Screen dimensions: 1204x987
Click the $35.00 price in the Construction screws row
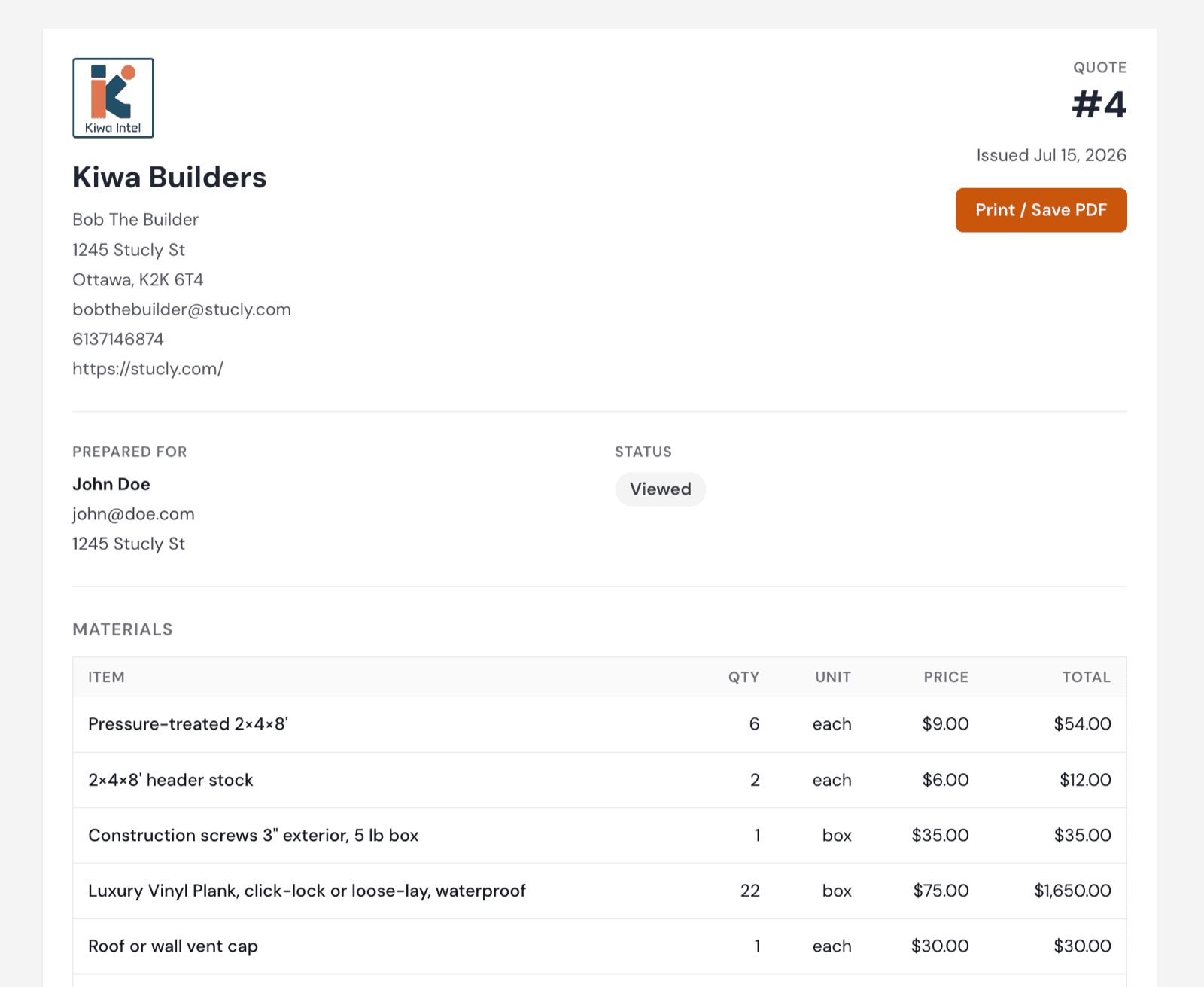(x=940, y=836)
